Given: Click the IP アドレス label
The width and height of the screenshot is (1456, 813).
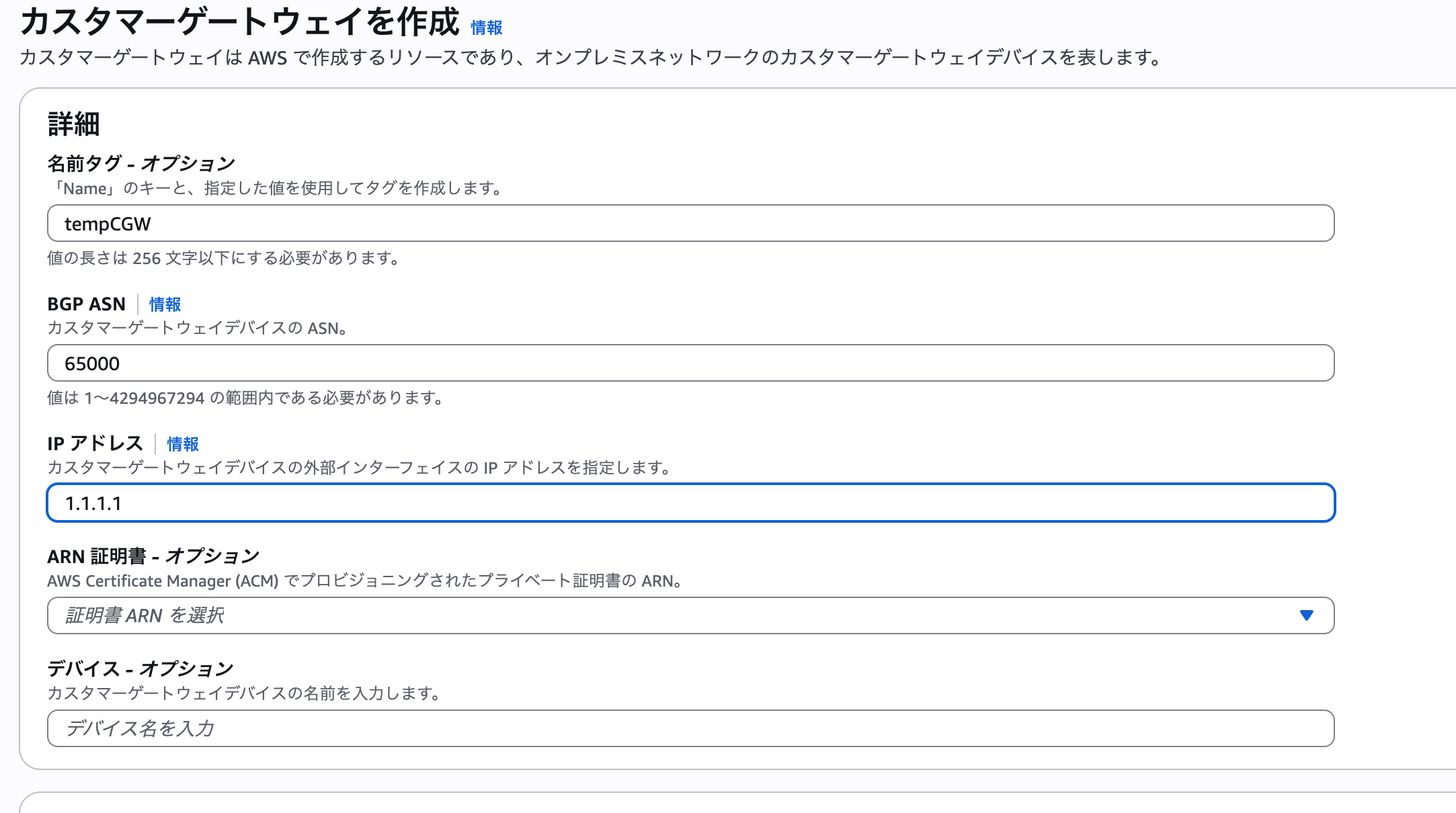Looking at the screenshot, I should [93, 443].
